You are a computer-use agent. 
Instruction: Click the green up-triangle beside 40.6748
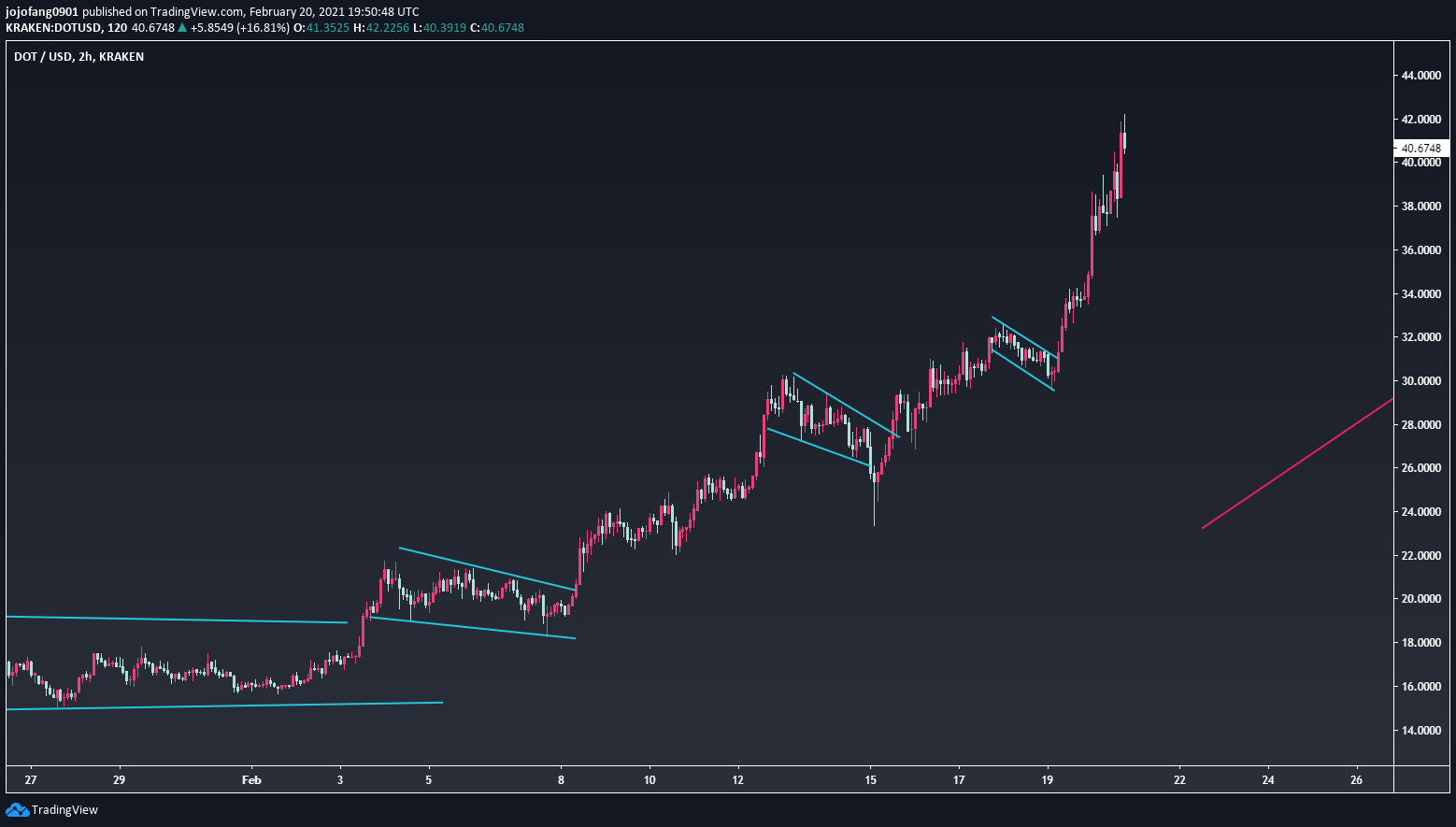(182, 28)
